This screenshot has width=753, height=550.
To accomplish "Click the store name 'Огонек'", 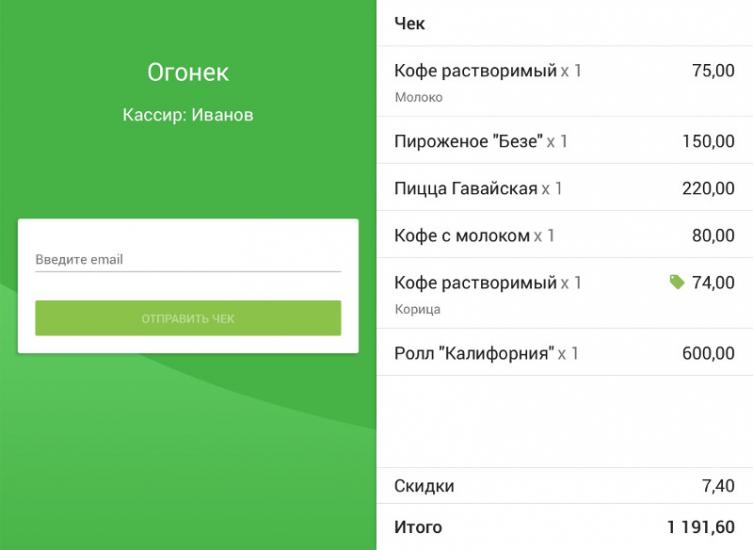I will coord(188,72).
